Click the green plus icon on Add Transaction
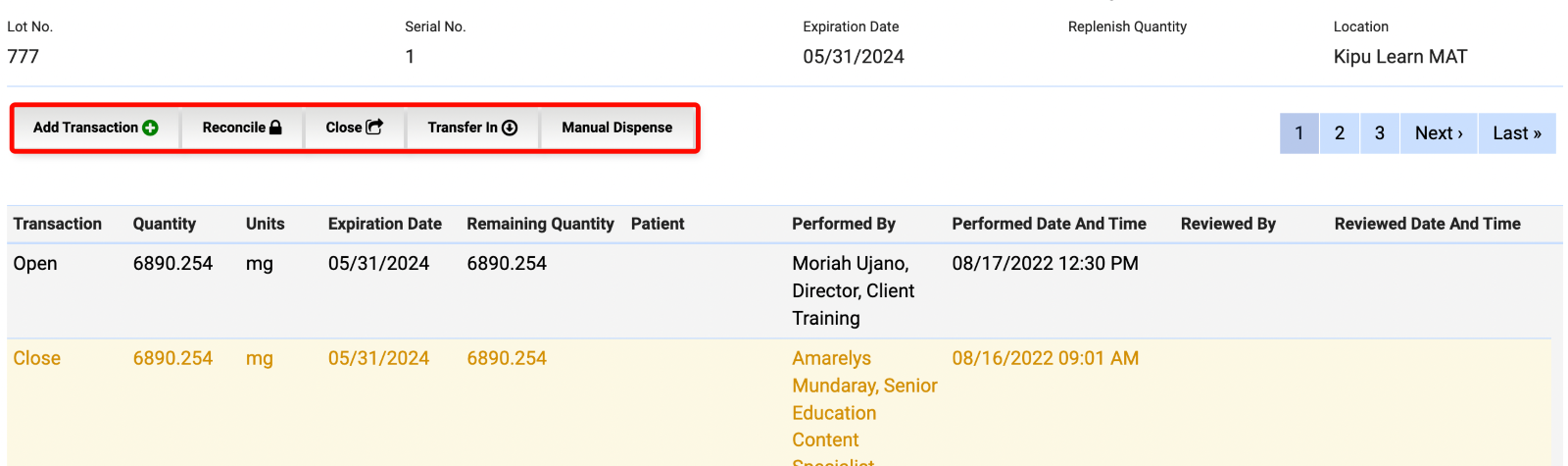The height and width of the screenshot is (466, 1568). [x=150, y=128]
